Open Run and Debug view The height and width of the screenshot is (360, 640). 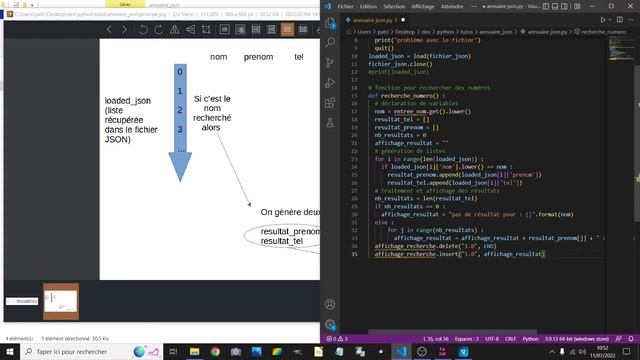pos(330,82)
